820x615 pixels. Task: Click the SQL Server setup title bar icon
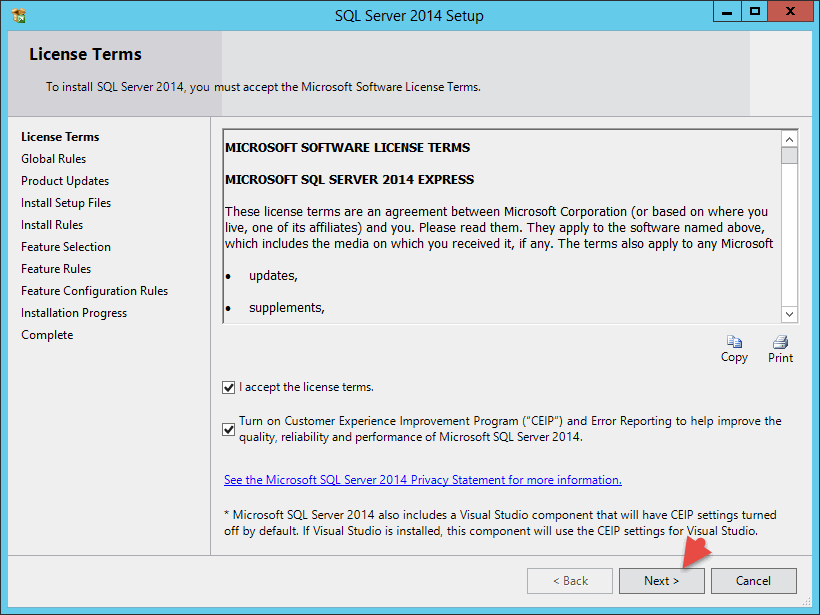coord(19,16)
